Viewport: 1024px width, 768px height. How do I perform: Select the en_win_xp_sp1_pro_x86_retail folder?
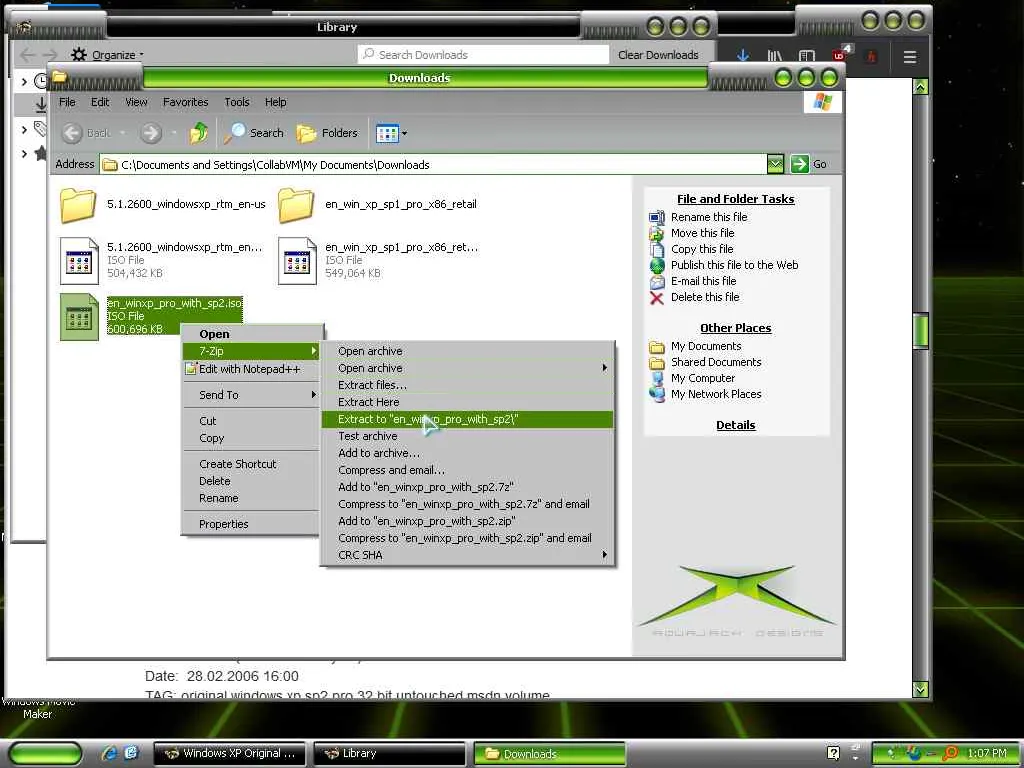click(377, 204)
